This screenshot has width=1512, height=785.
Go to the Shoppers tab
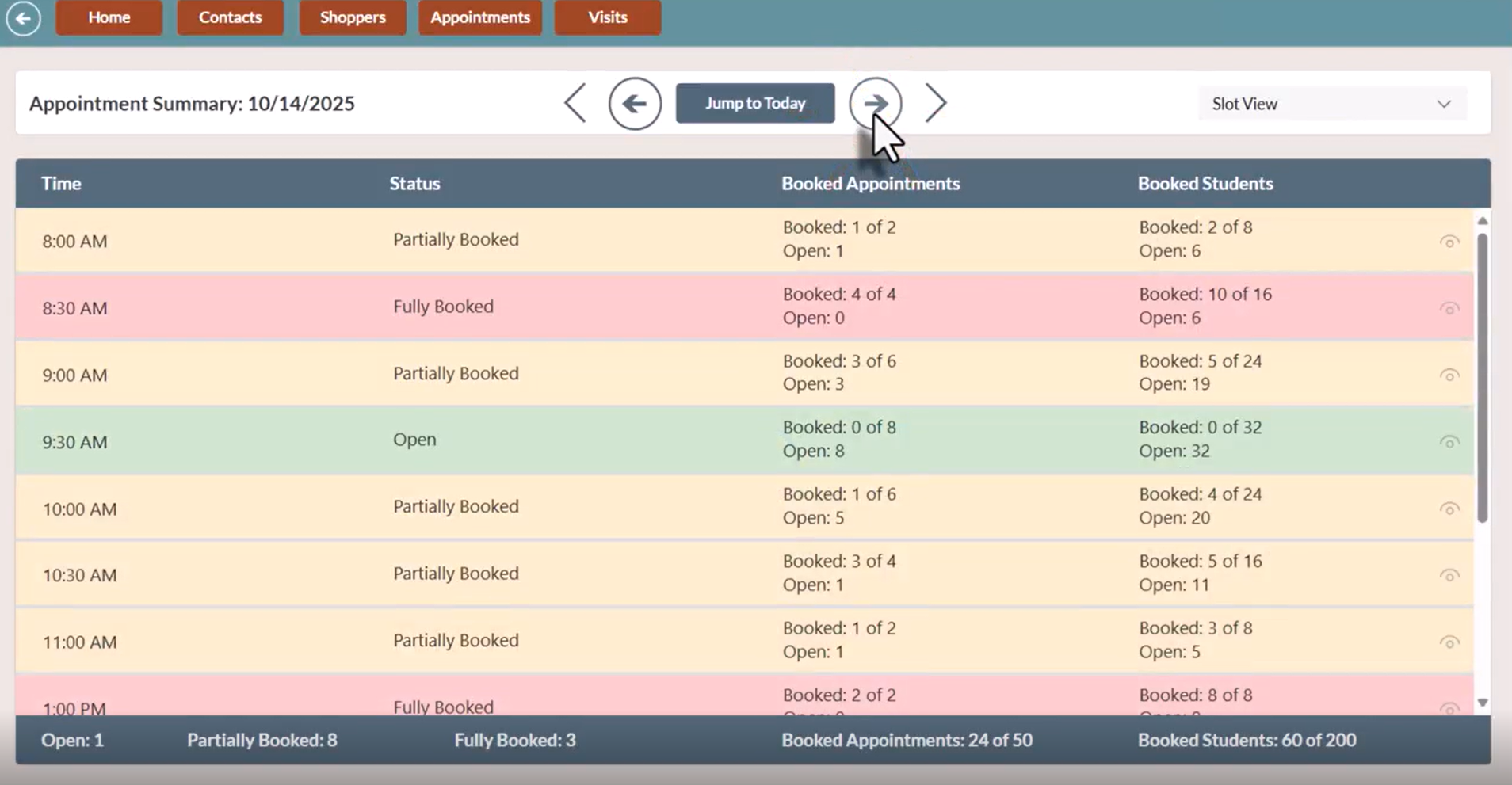[x=353, y=17]
